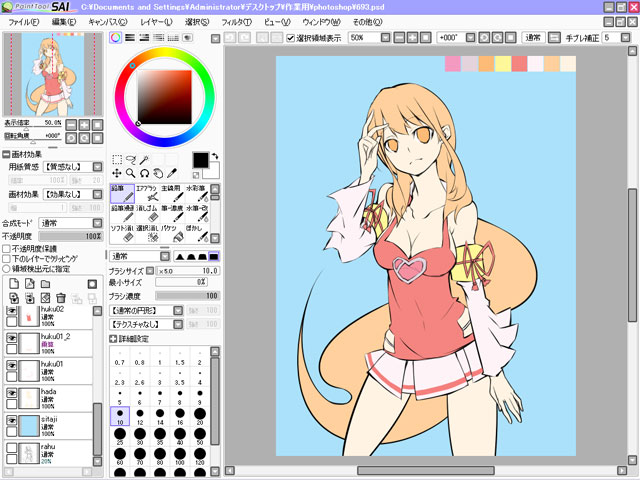This screenshot has width=640, height=480.
Task: Select the rectangular selection tool
Action: 117,160
